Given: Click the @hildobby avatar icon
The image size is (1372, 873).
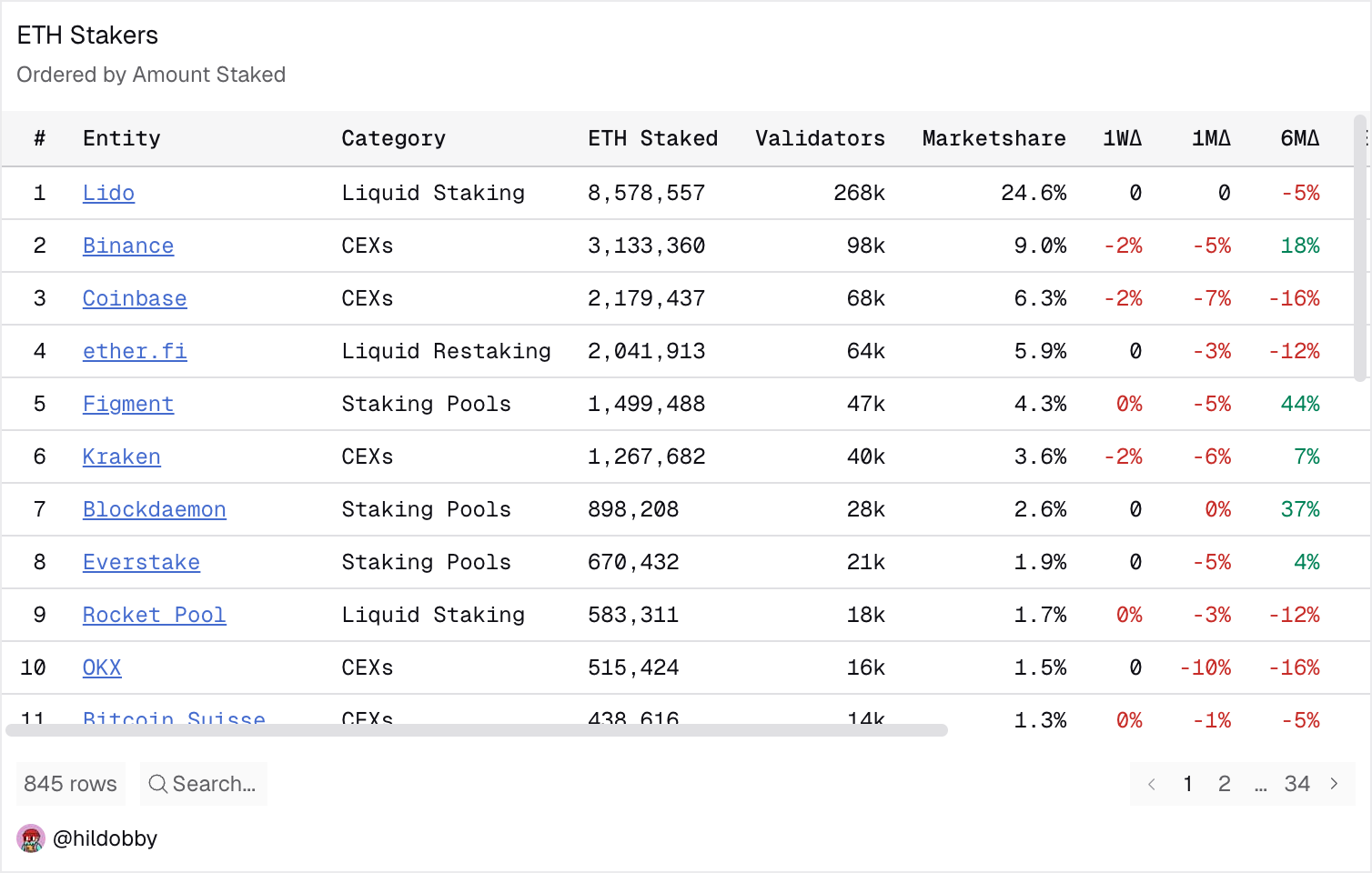Looking at the screenshot, I should pos(31,838).
